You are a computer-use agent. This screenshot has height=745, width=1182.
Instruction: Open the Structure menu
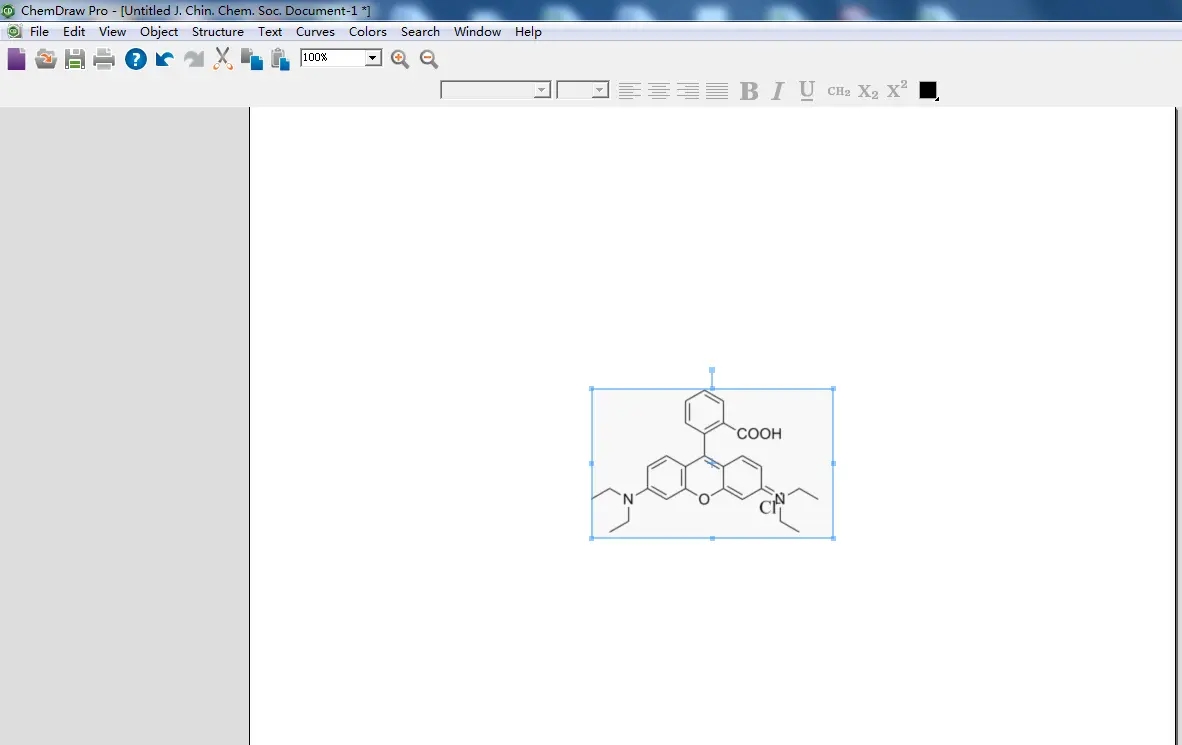pyautogui.click(x=217, y=31)
